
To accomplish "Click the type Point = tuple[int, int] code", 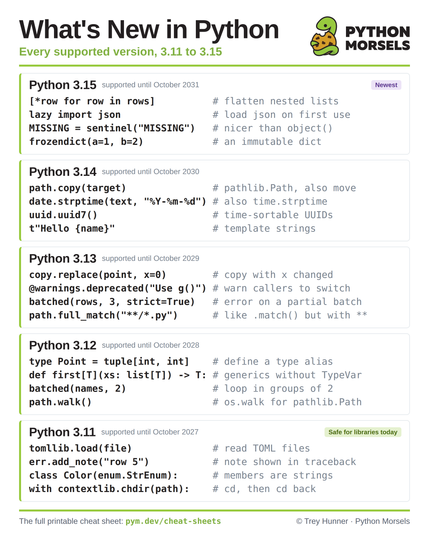I will click(109, 362).
